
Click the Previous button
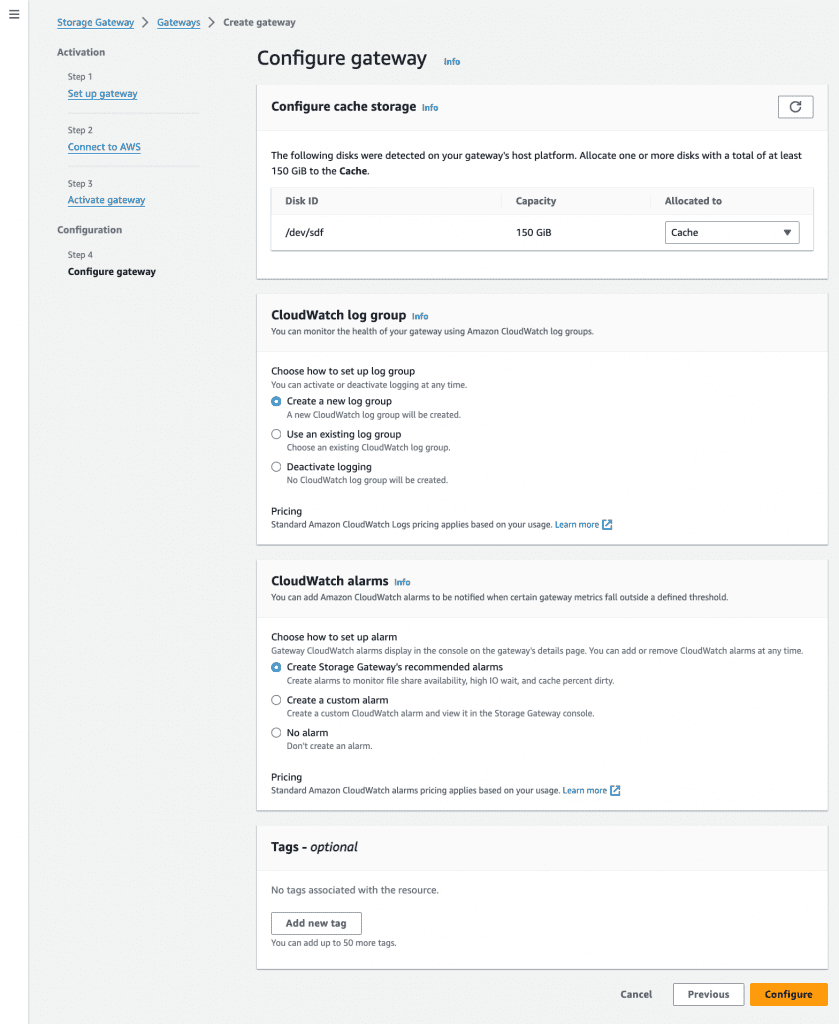(708, 994)
